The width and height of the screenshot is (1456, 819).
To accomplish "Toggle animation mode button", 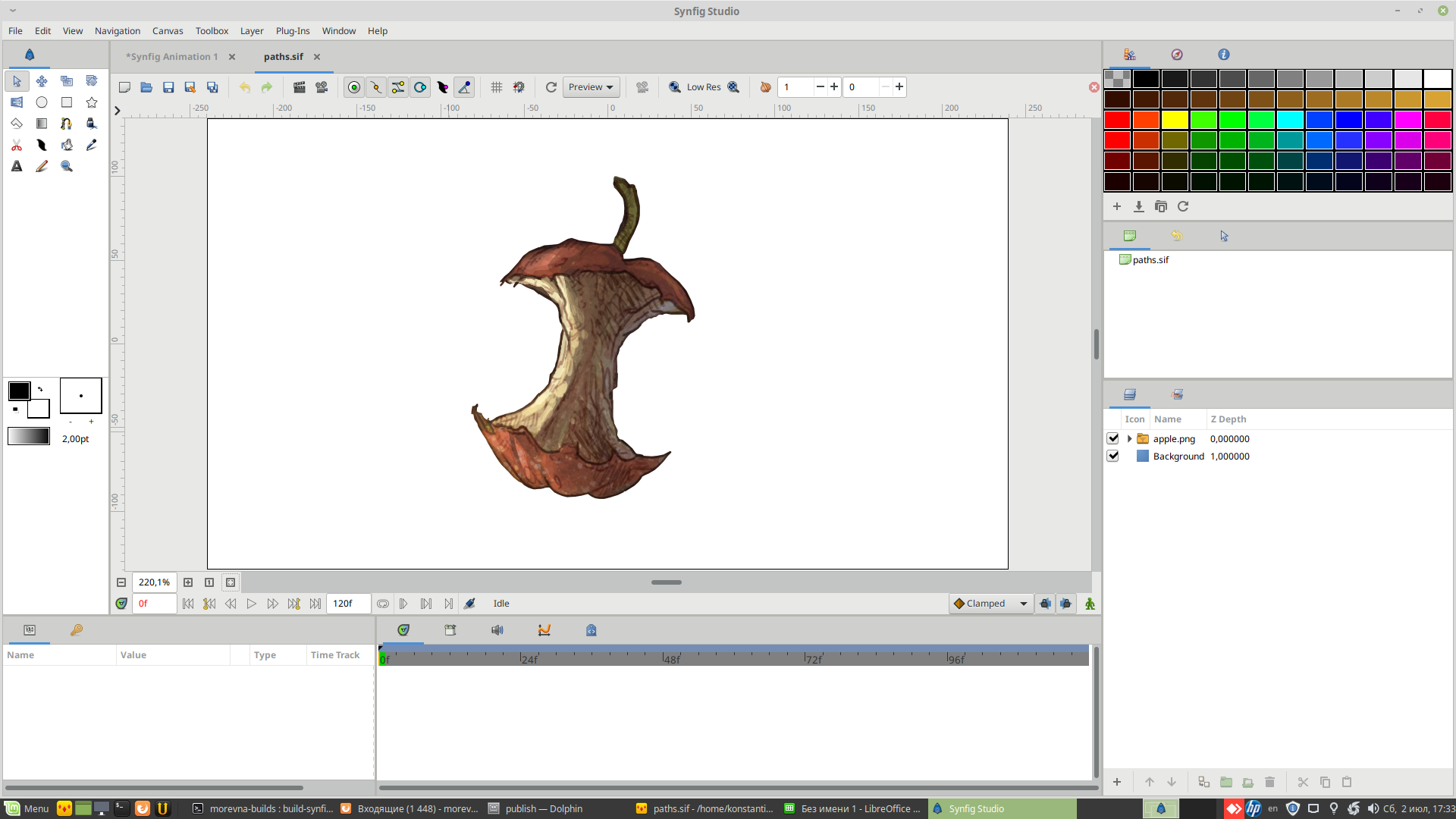I will (1090, 604).
